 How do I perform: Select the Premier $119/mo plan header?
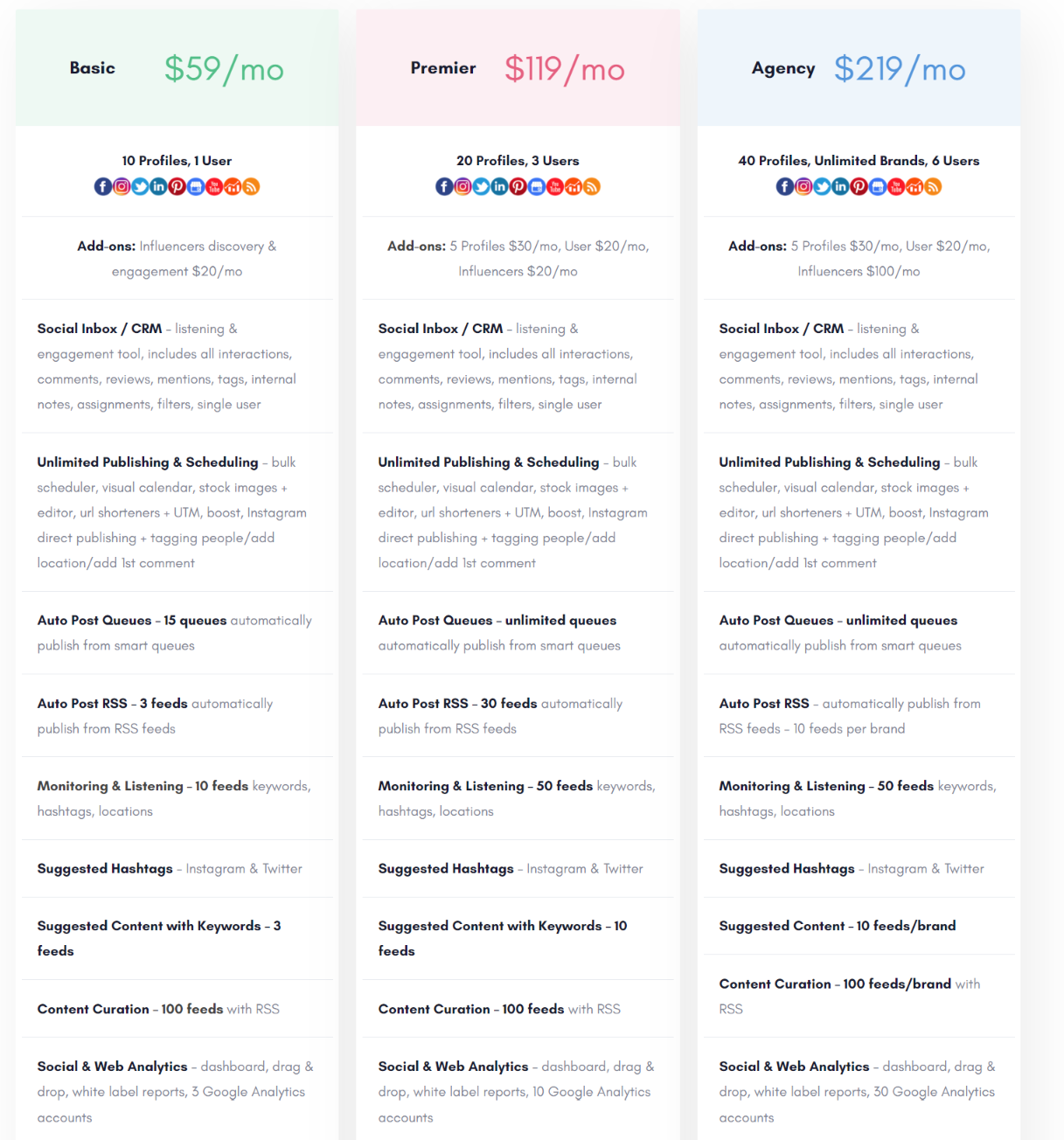click(x=518, y=68)
